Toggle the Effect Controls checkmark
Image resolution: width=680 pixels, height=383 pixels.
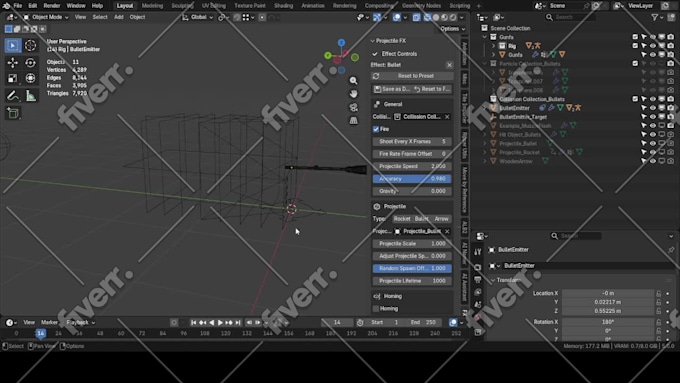375,54
